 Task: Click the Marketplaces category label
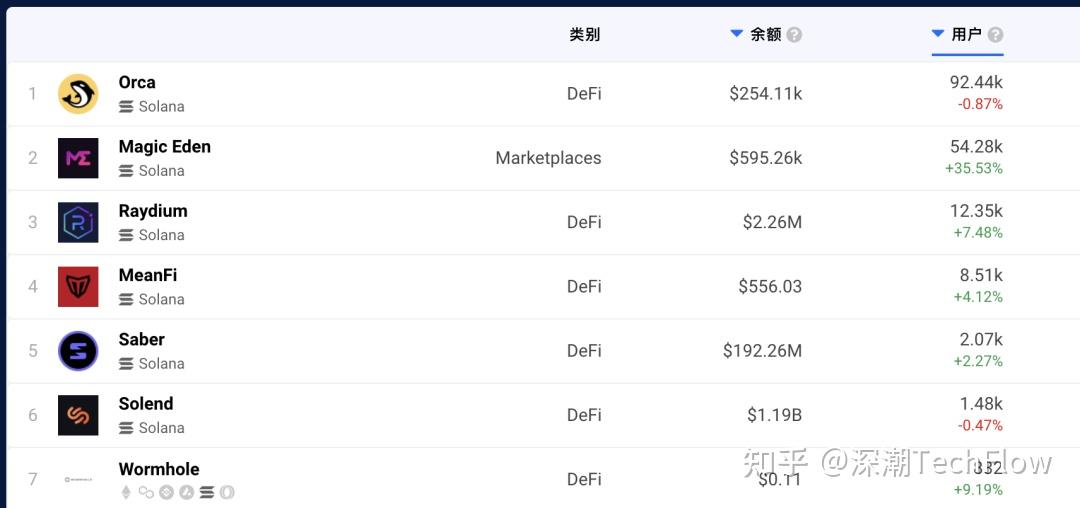(x=548, y=158)
